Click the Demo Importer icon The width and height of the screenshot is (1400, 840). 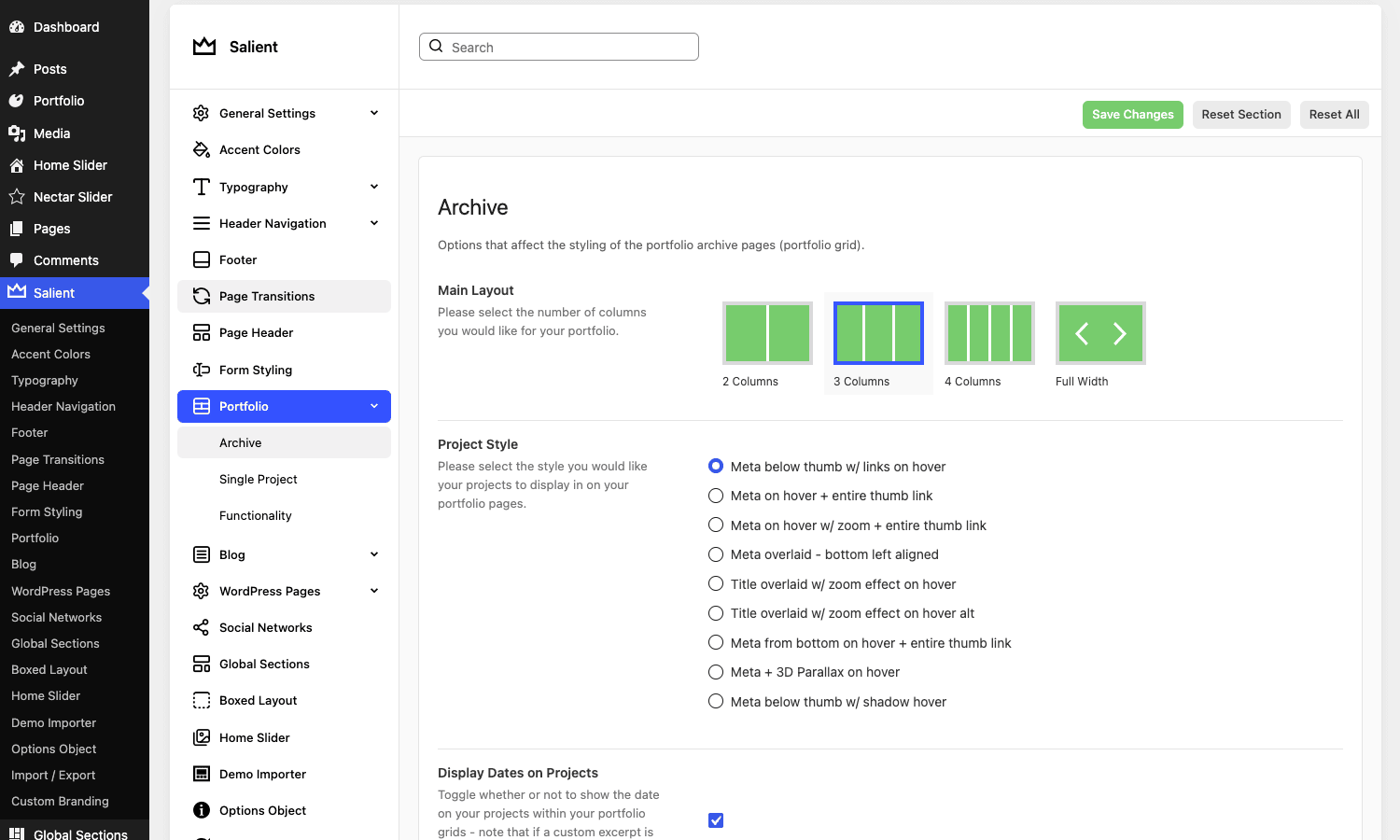click(x=202, y=774)
